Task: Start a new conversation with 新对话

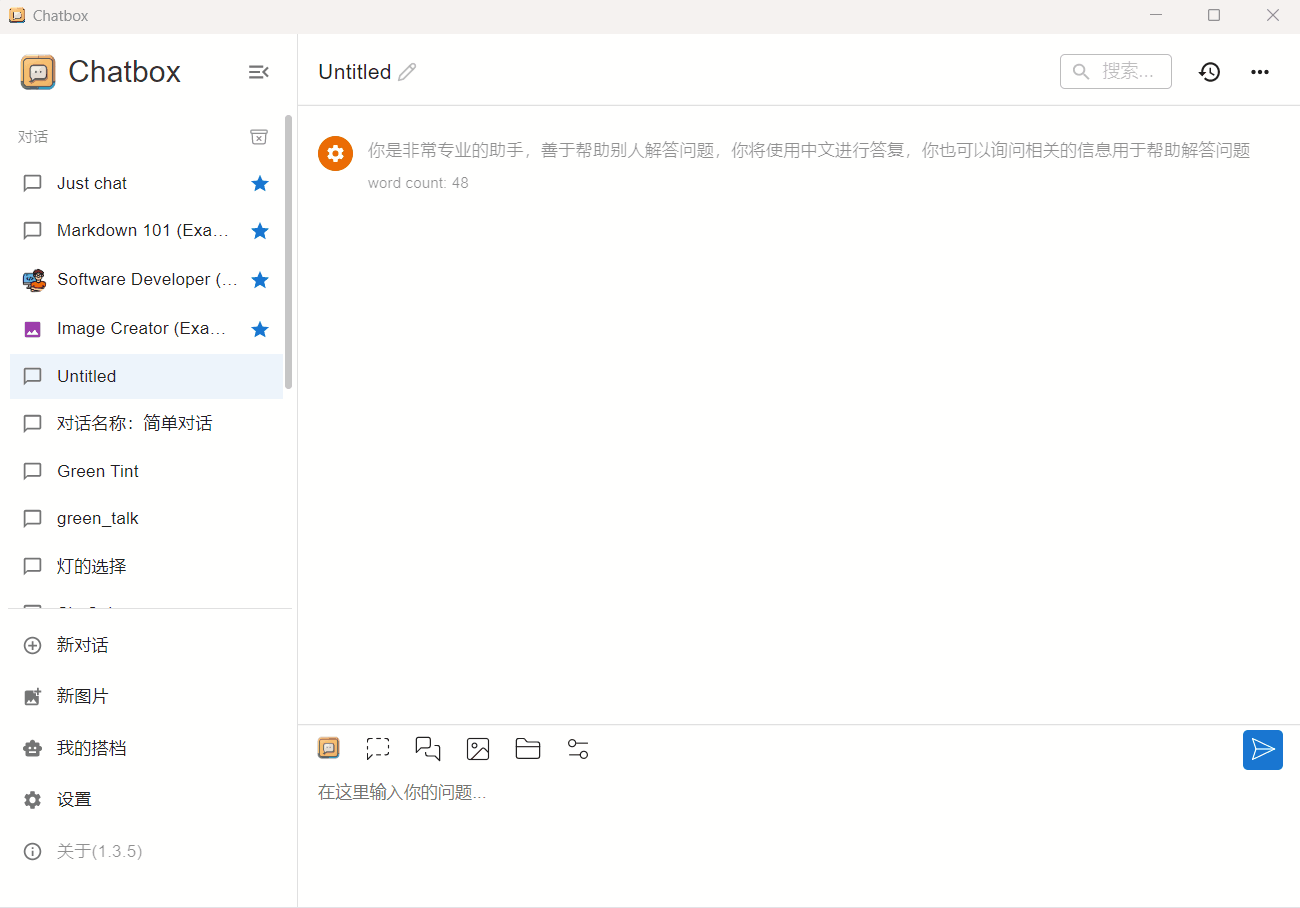Action: tap(83, 645)
